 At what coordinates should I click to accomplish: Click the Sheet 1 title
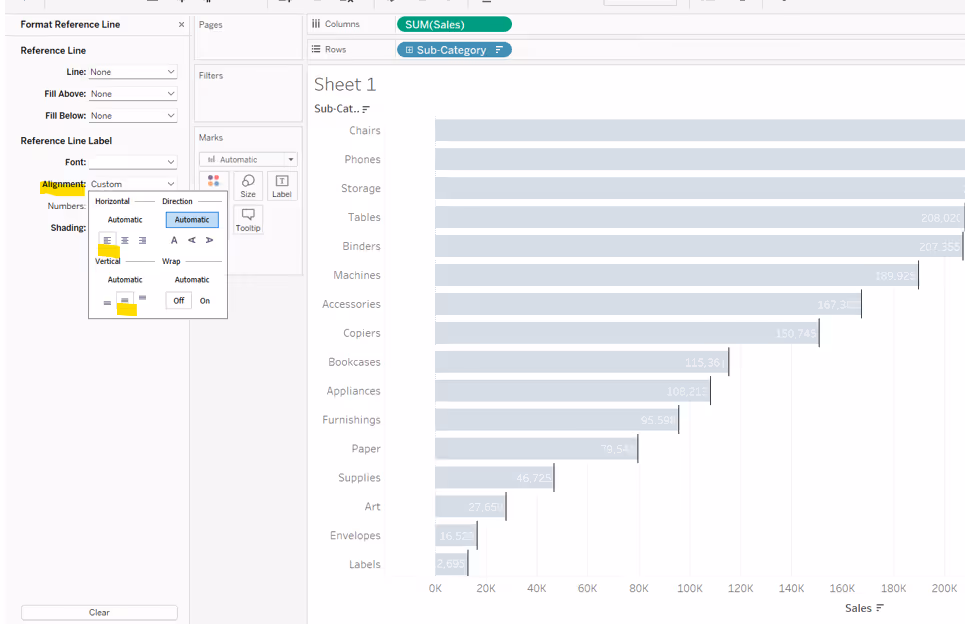pos(345,84)
